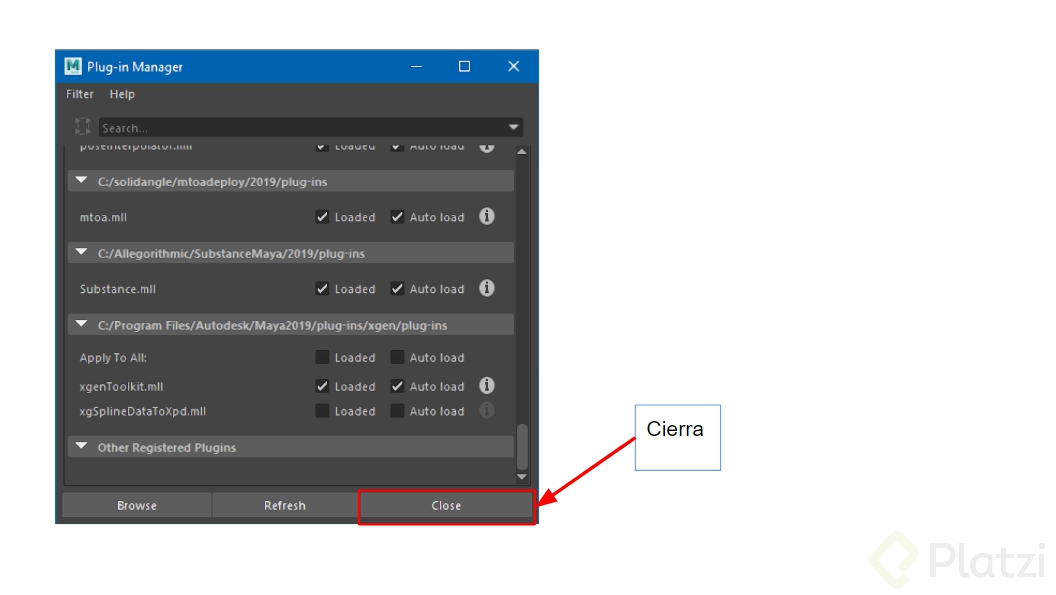The image size is (1056, 595).
Task: Collapse the Allegorithmic SubstanceMaya plug-ins section
Action: point(81,253)
